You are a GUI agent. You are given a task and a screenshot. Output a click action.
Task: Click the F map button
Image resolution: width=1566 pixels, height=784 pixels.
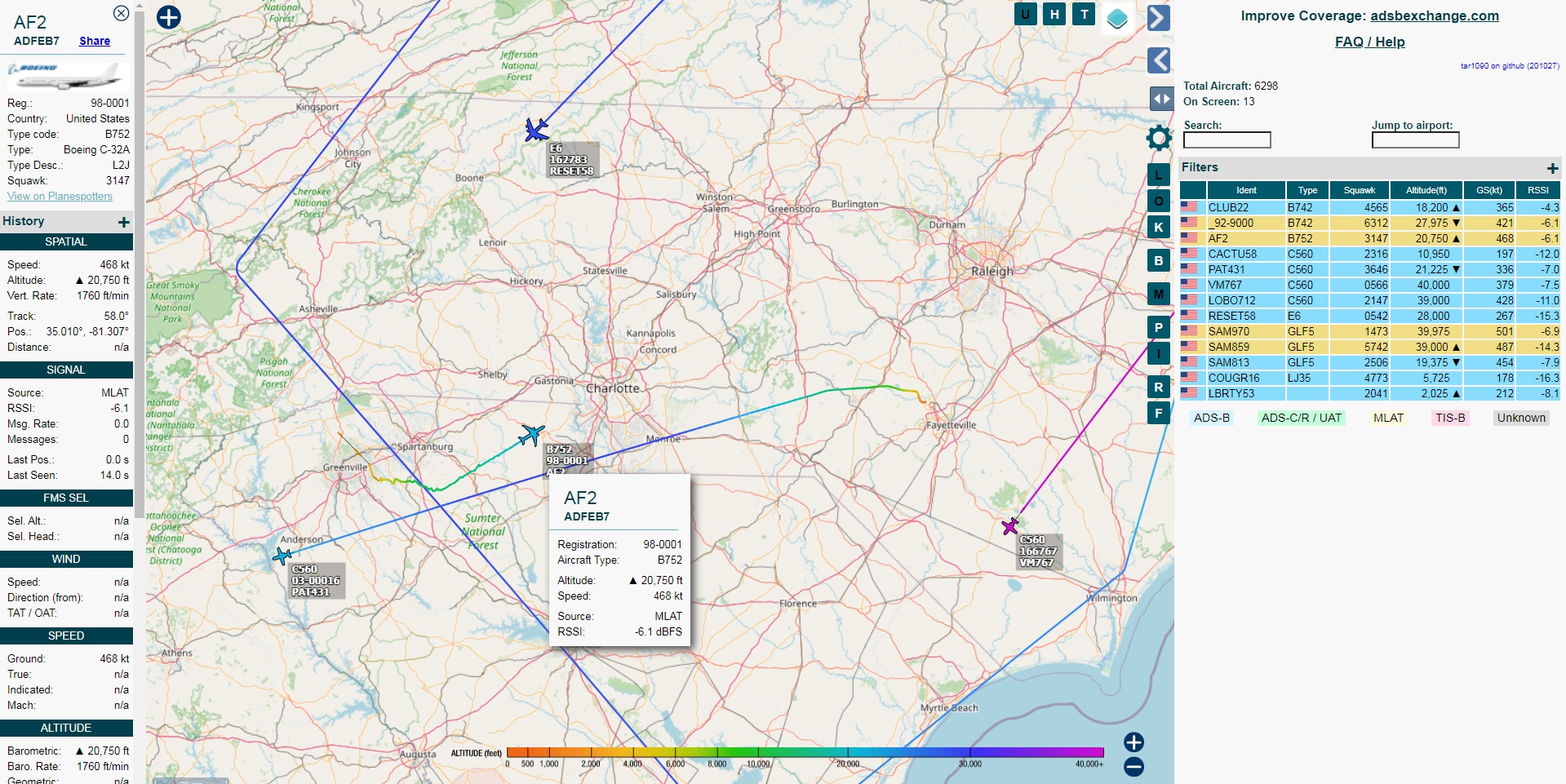coord(1159,413)
